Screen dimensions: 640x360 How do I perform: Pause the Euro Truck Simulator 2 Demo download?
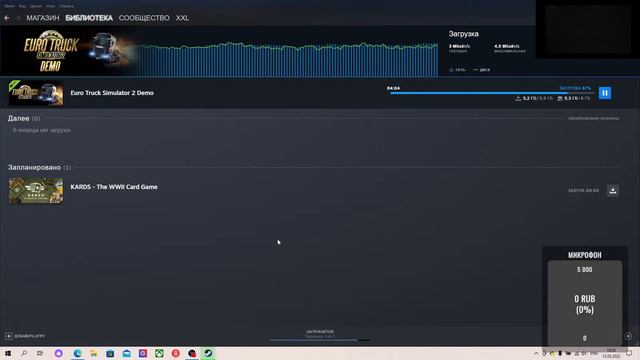605,93
